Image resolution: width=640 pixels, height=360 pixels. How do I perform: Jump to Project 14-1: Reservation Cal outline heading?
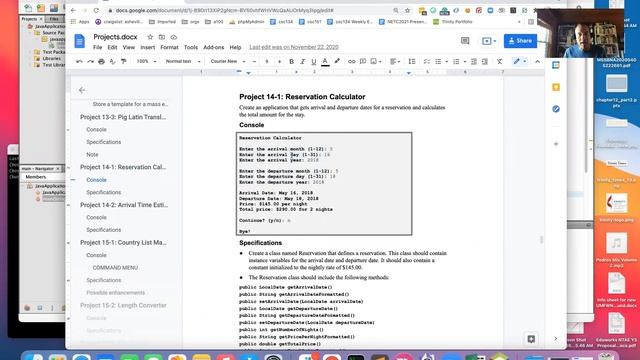[123, 167]
